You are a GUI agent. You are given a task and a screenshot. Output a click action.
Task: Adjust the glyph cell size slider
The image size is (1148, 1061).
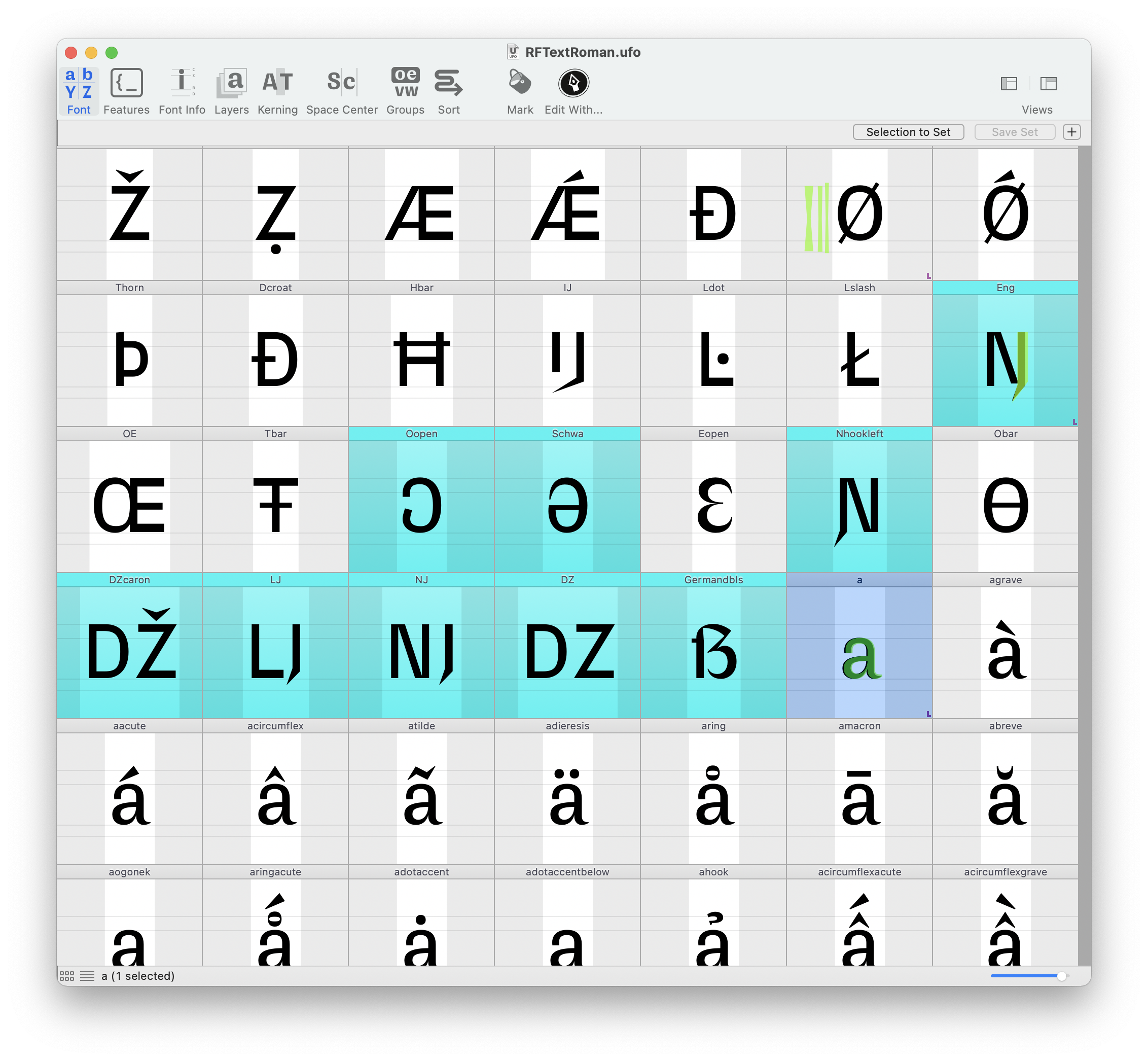point(1061,976)
